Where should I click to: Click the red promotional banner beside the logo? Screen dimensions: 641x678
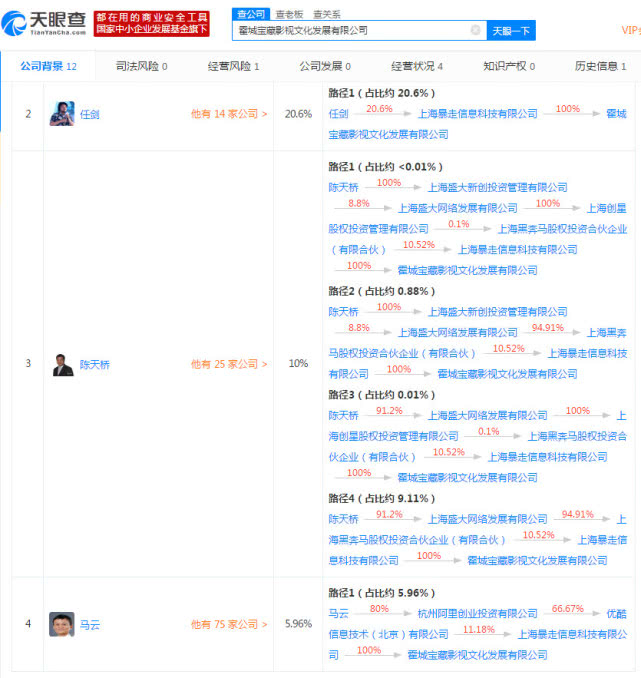(151, 24)
